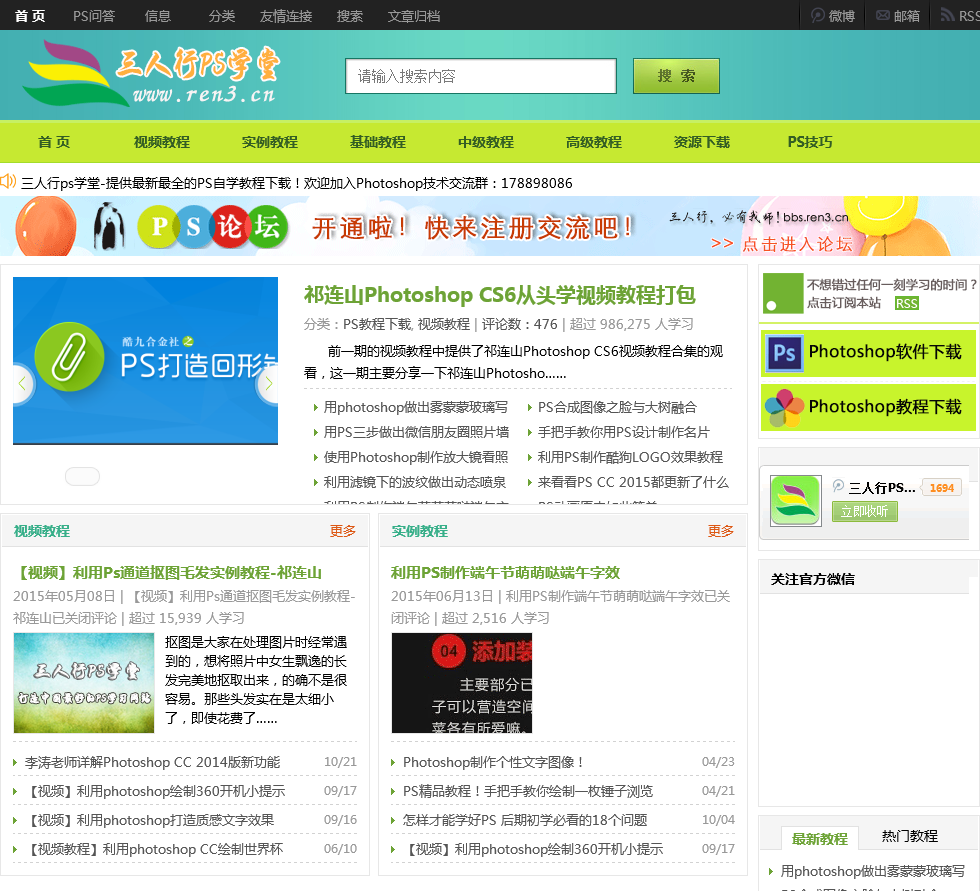Click Photoshop软件下载 banner button

click(x=868, y=353)
